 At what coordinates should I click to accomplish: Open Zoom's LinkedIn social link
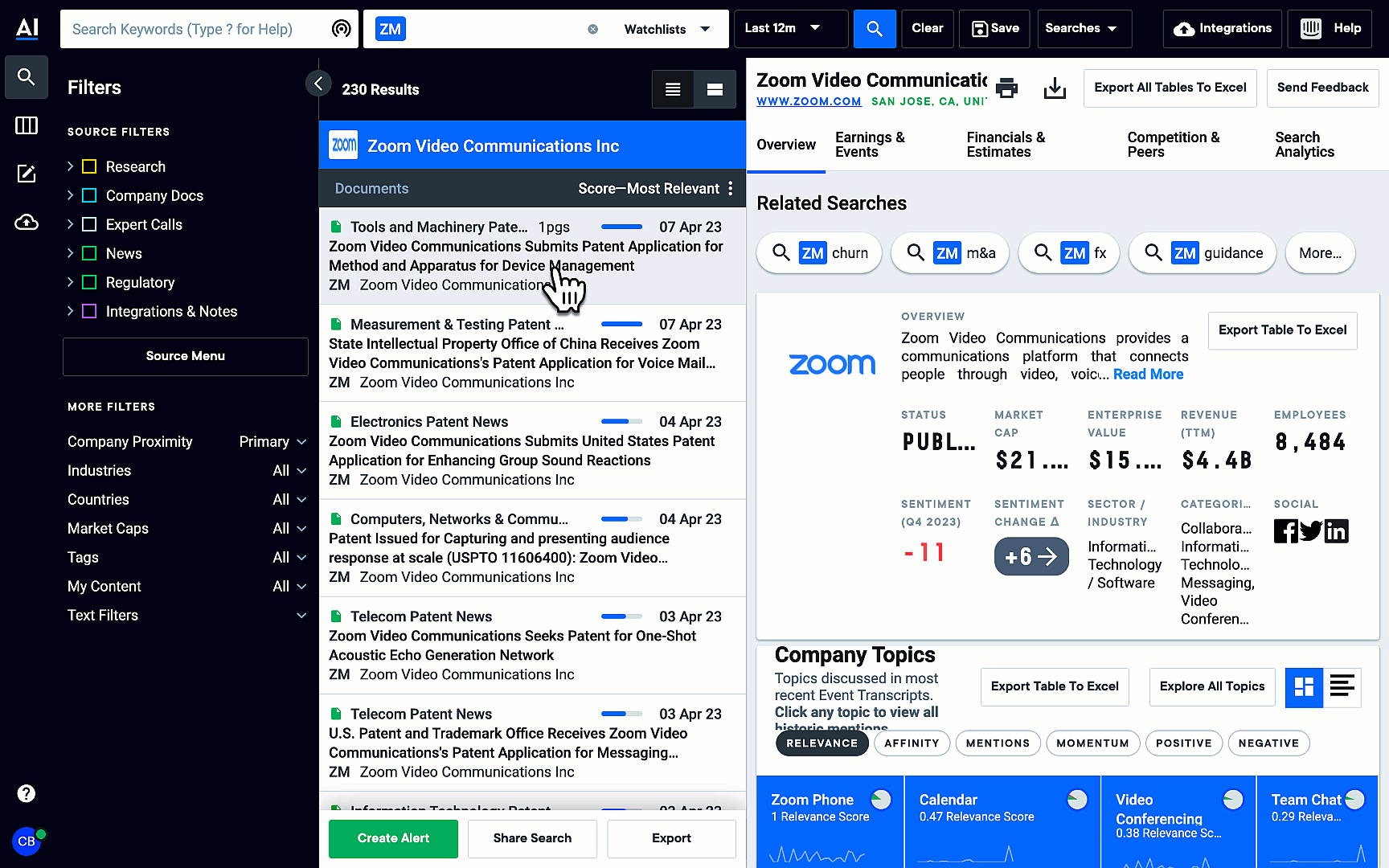(1336, 531)
